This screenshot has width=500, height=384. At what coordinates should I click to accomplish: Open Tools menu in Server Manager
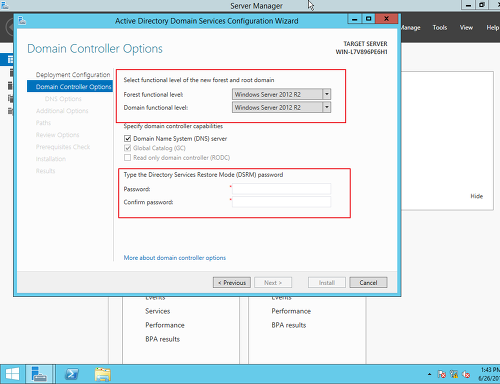tap(440, 27)
